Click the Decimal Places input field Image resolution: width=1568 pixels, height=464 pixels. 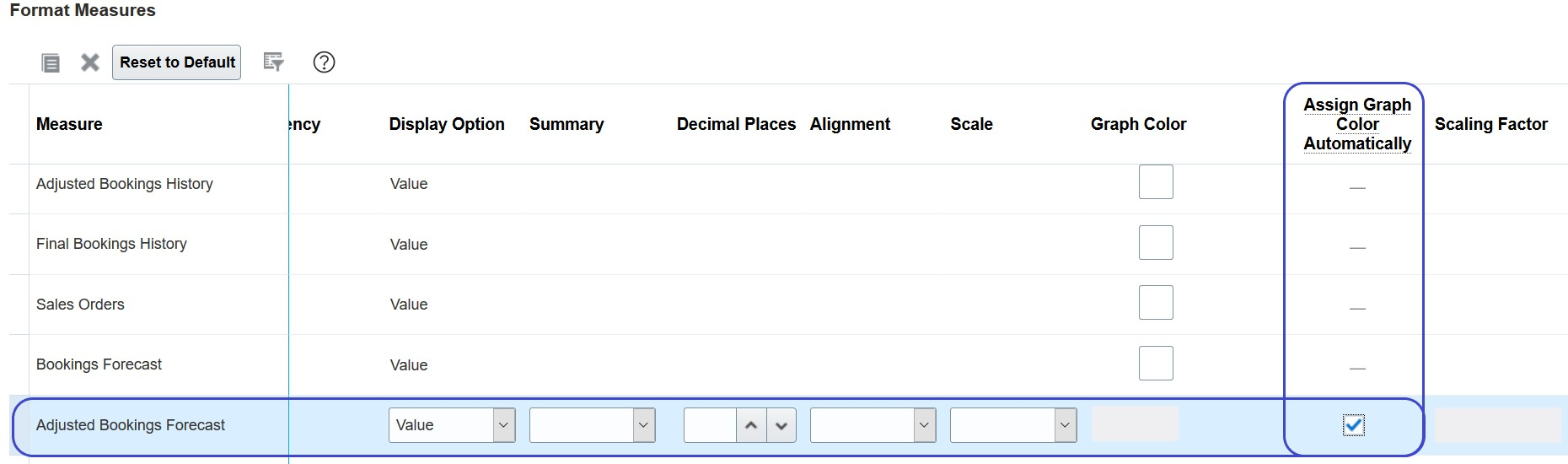click(x=710, y=425)
